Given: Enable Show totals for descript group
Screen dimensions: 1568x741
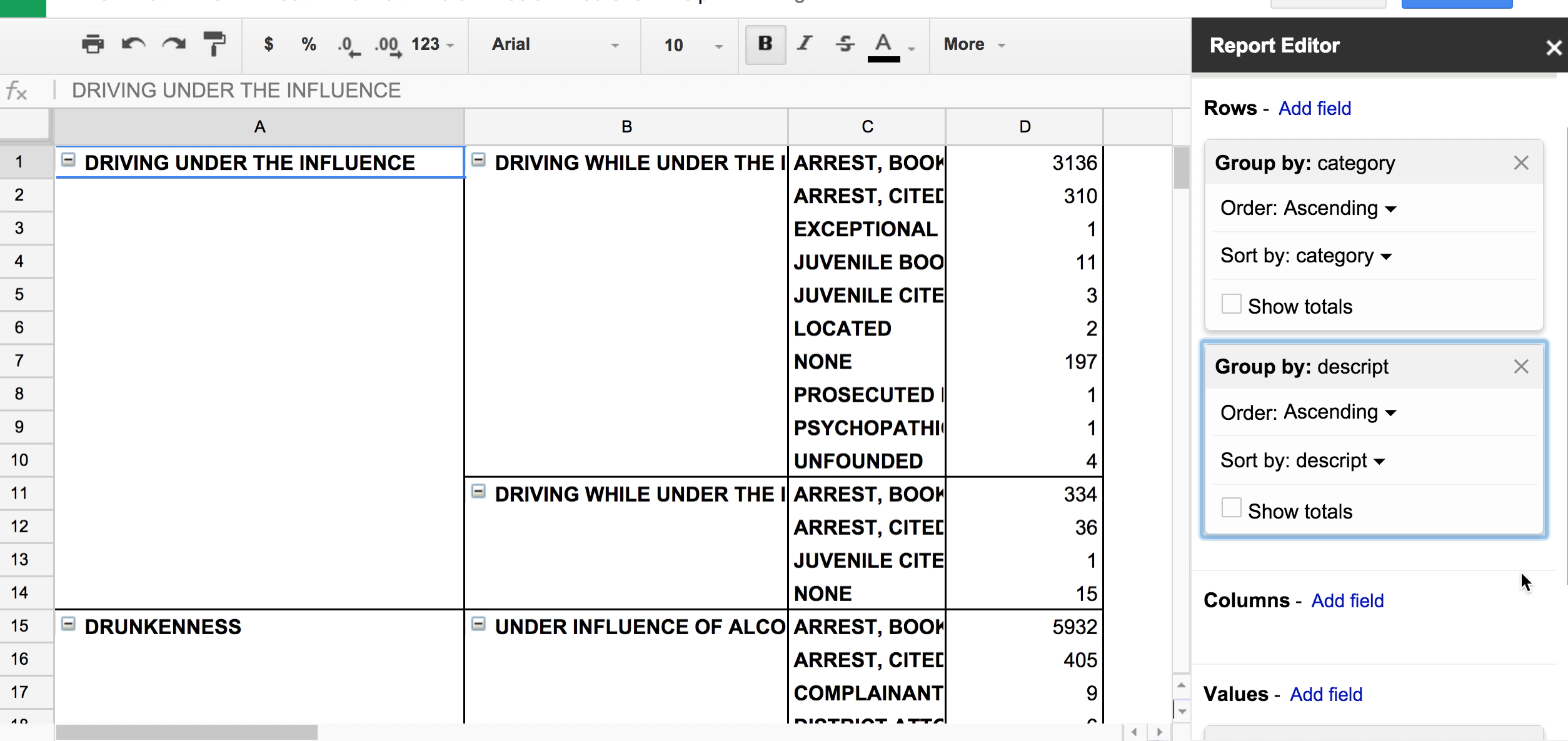Looking at the screenshot, I should [1231, 508].
